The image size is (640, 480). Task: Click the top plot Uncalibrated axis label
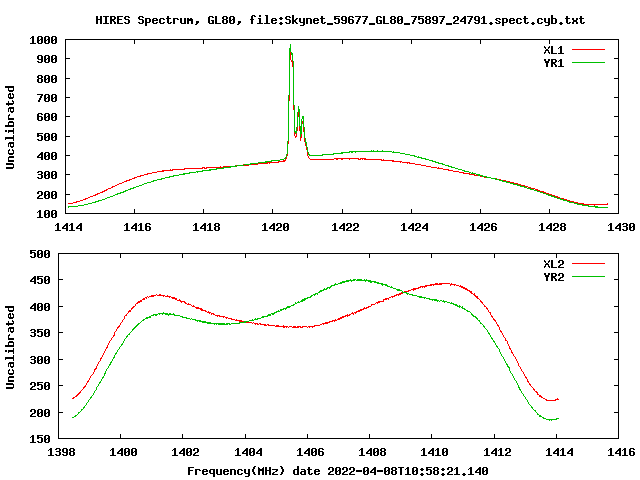click(x=10, y=127)
